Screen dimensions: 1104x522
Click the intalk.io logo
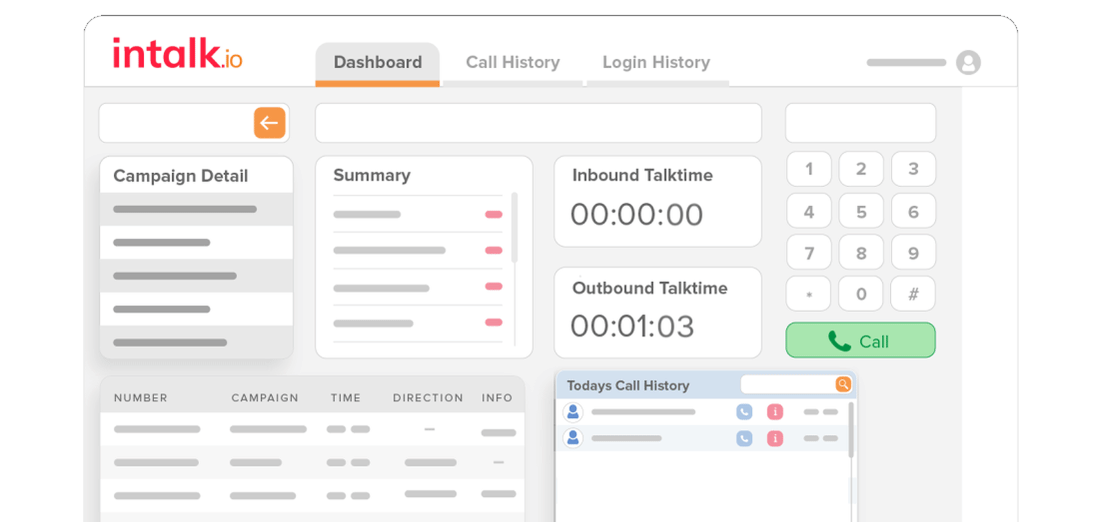point(177,54)
